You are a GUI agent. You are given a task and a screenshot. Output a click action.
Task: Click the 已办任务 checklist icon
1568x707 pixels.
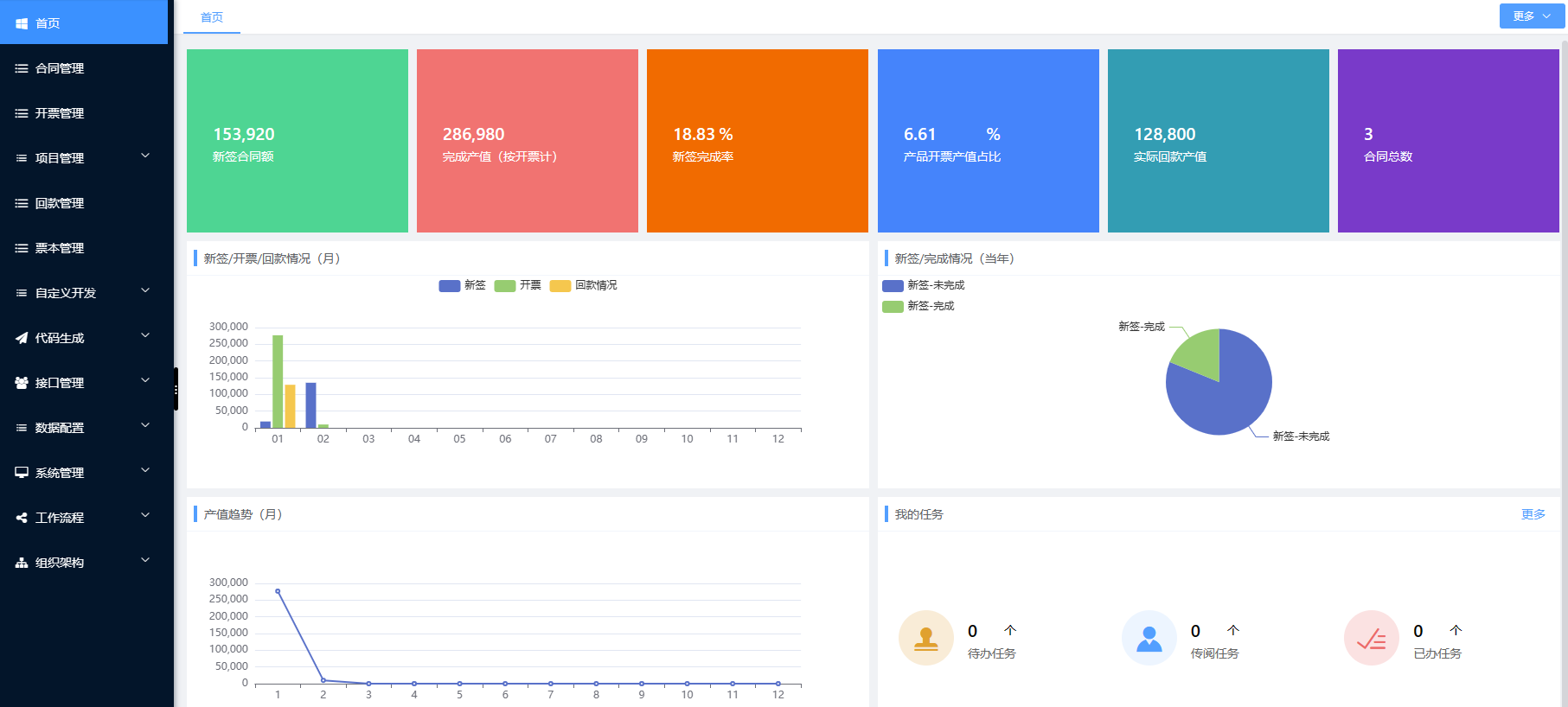point(1372,638)
